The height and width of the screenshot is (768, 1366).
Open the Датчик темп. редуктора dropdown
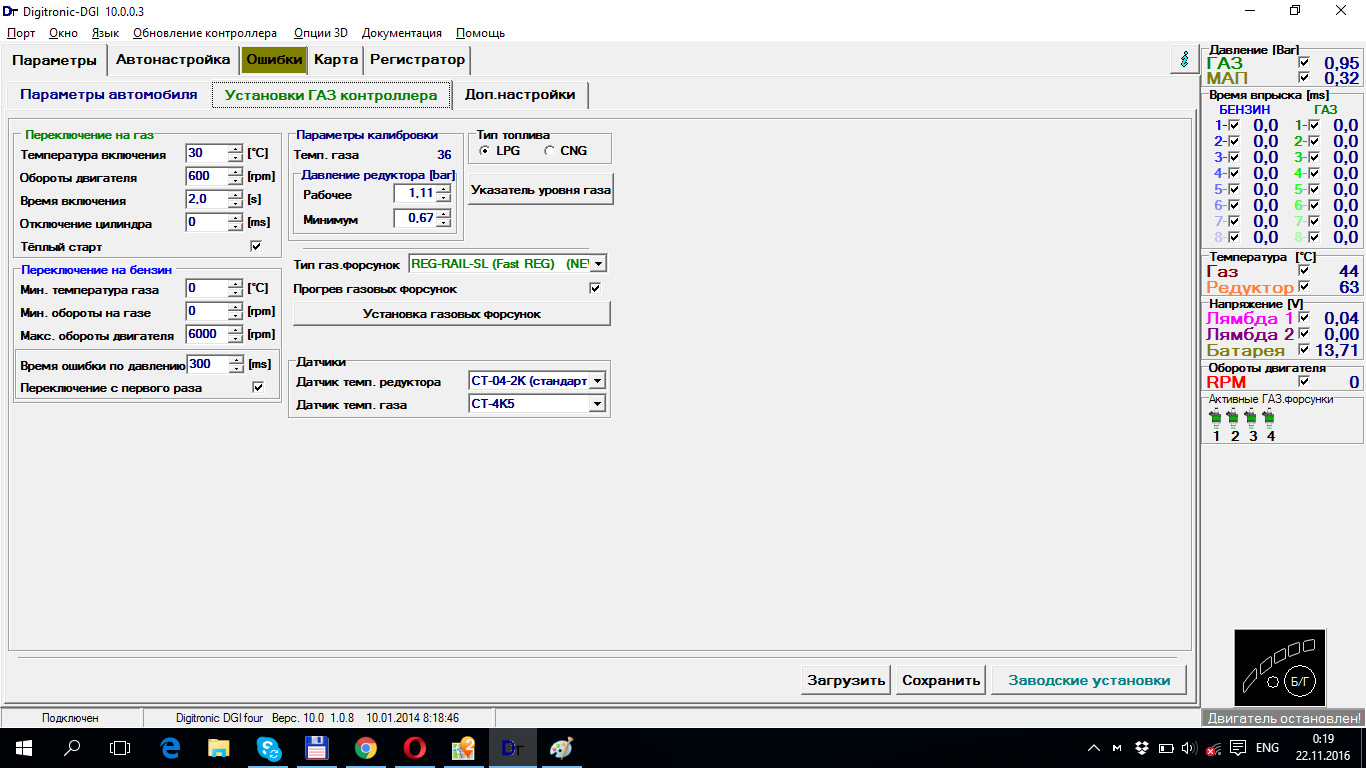point(597,381)
